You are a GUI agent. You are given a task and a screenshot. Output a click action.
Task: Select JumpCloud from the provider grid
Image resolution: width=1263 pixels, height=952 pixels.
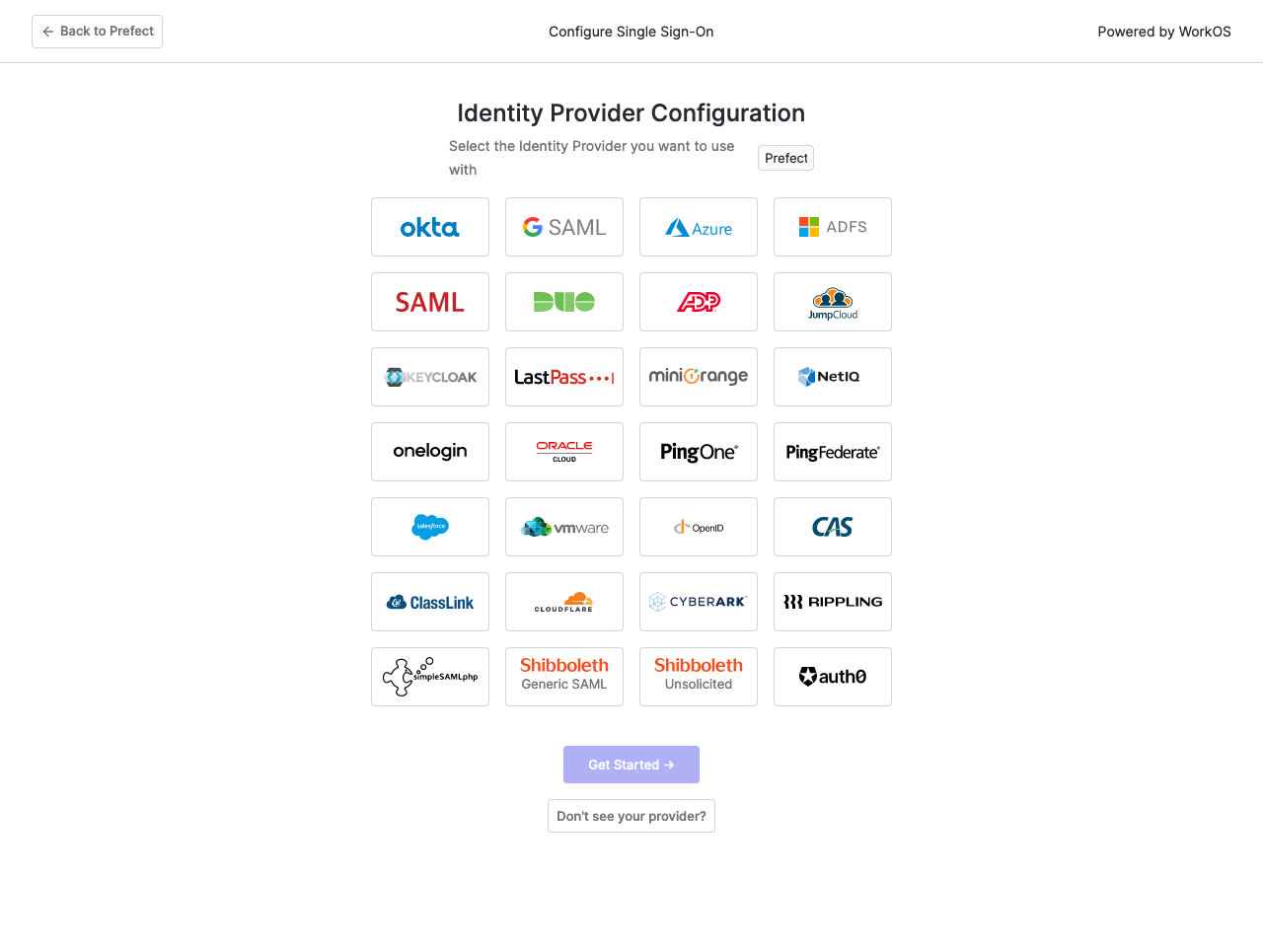833,302
